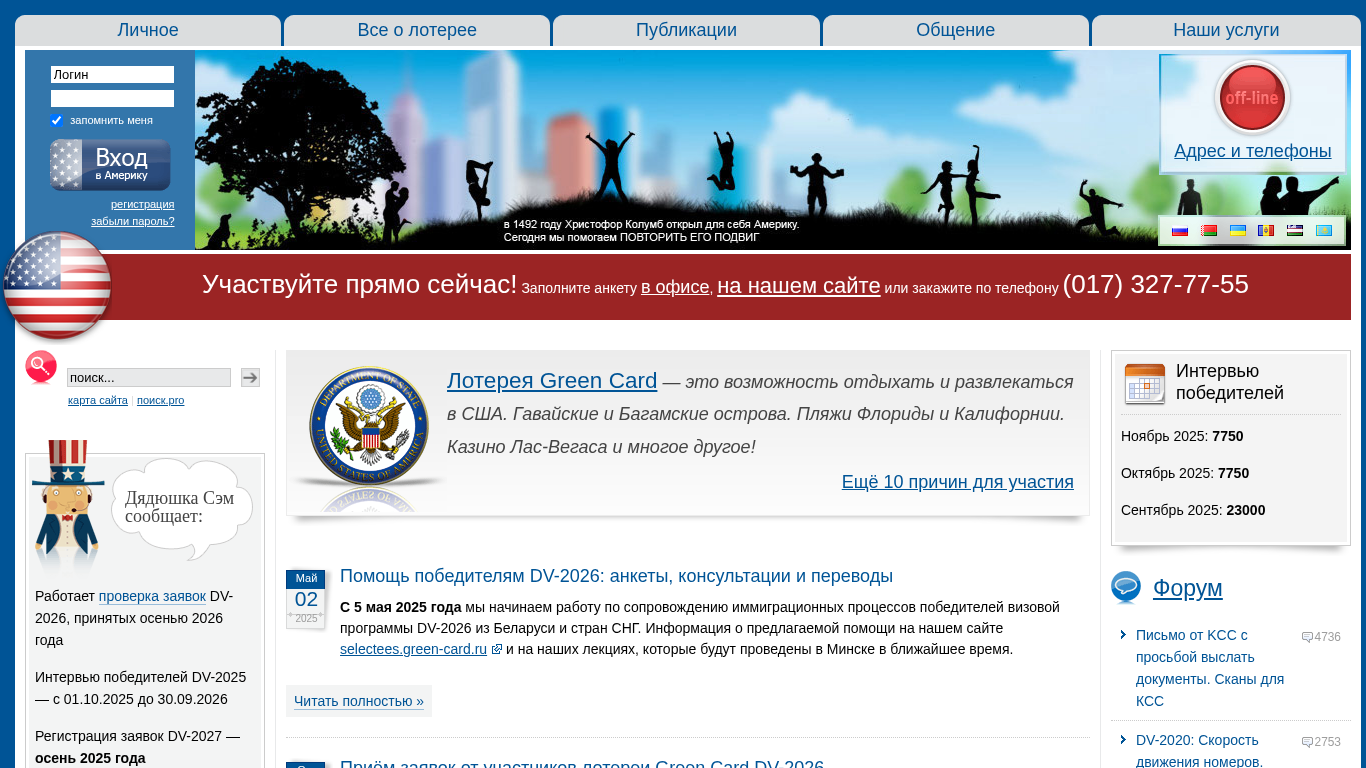This screenshot has height=768, width=1366.
Task: Select the Belarus flag icon
Action: 1209,231
